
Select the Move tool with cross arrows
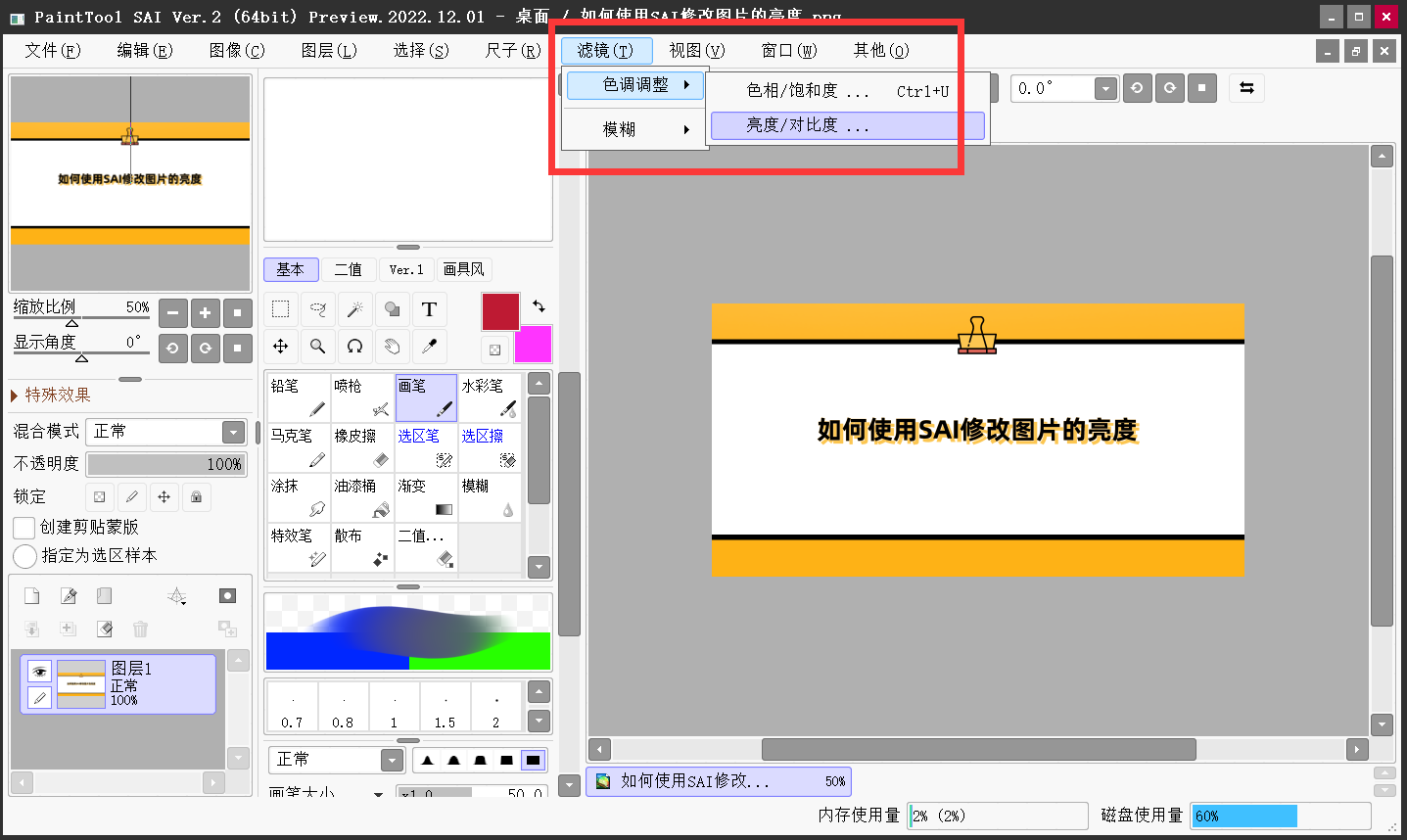point(281,347)
